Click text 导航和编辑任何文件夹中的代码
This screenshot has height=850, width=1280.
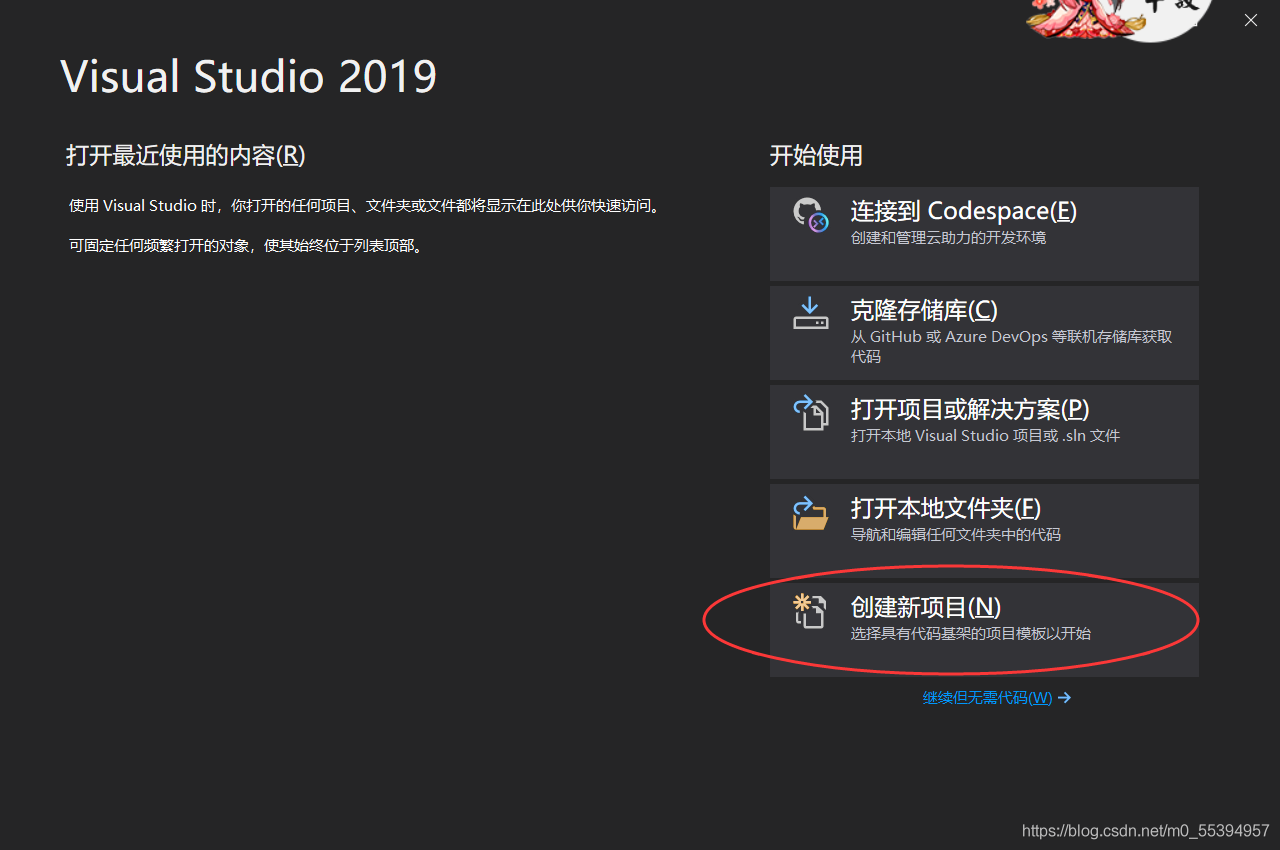[x=956, y=535]
